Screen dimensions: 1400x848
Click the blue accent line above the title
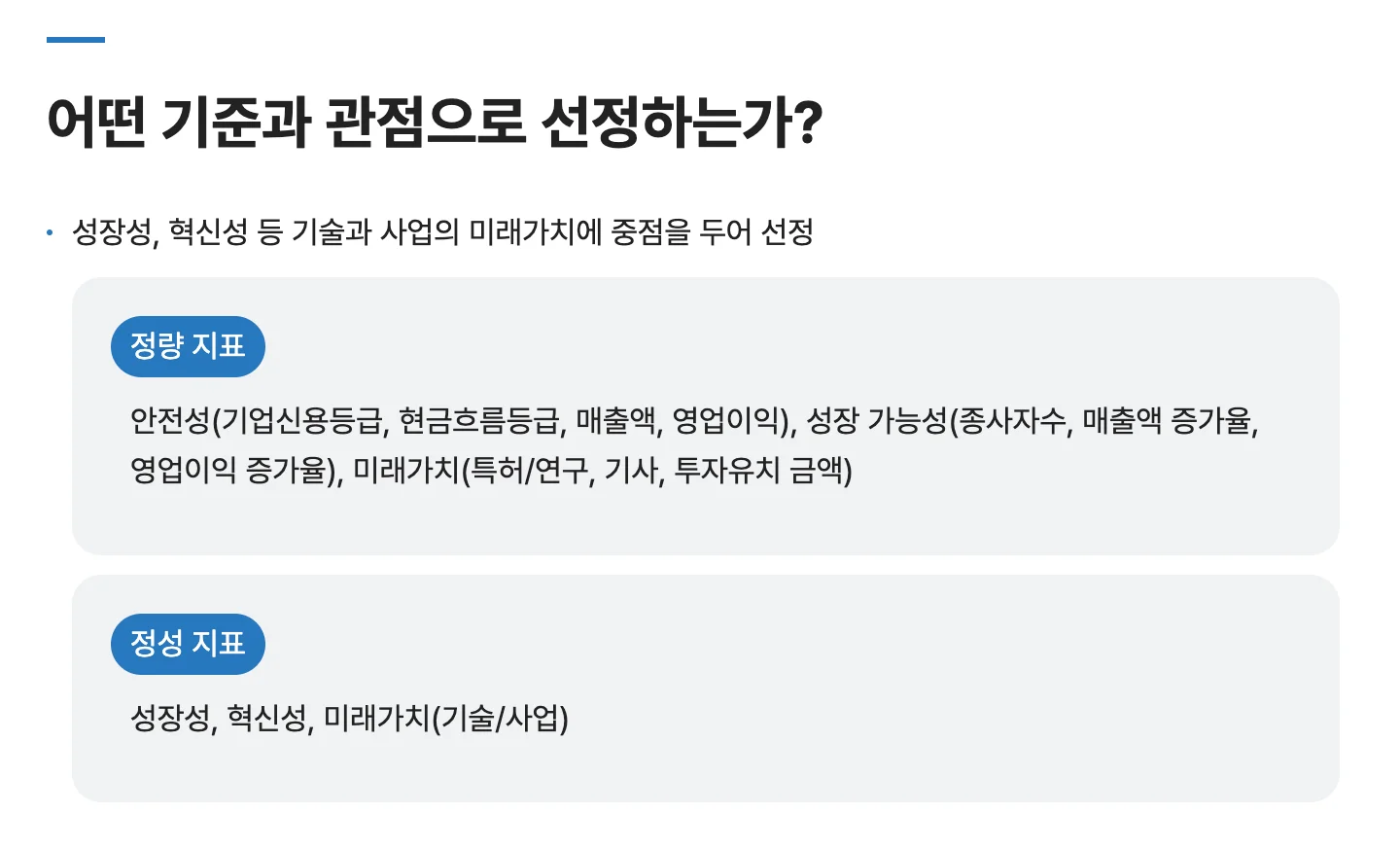[x=76, y=40]
